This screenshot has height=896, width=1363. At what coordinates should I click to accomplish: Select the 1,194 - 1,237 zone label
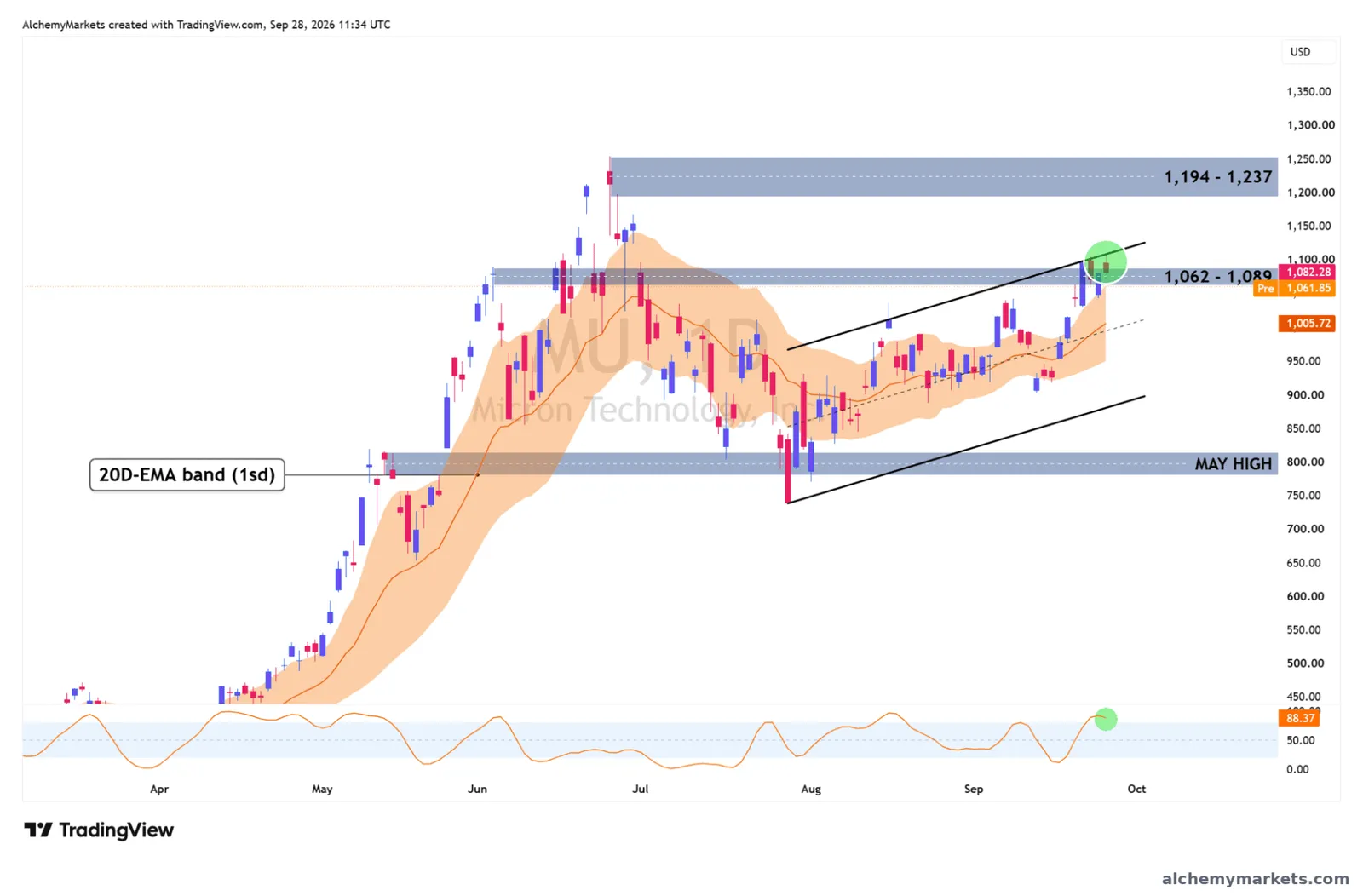pyautogui.click(x=1217, y=177)
